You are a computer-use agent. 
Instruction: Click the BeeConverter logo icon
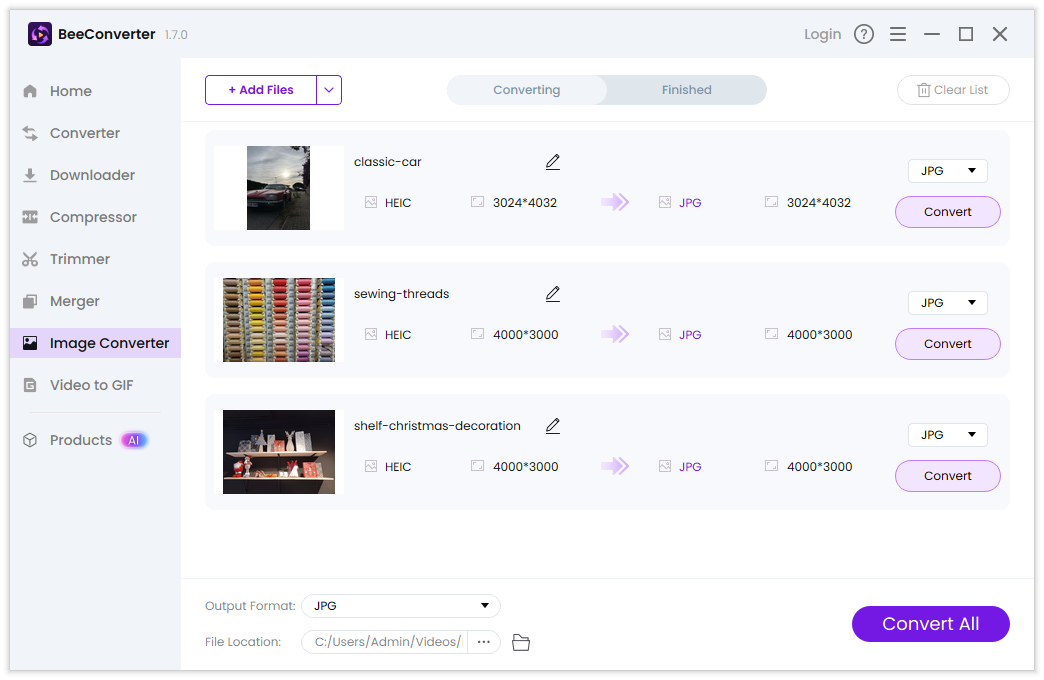(x=40, y=34)
